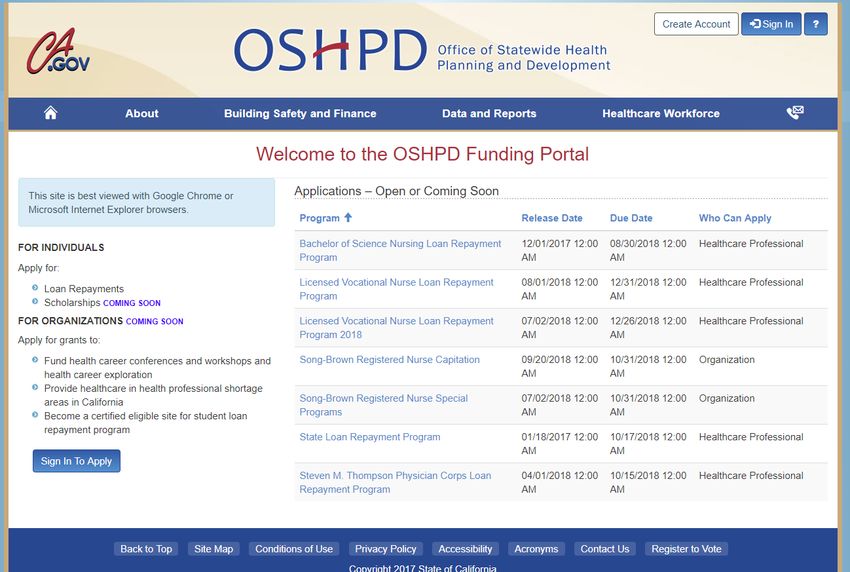
Task: Click Back to Top footer link
Action: pos(146,549)
